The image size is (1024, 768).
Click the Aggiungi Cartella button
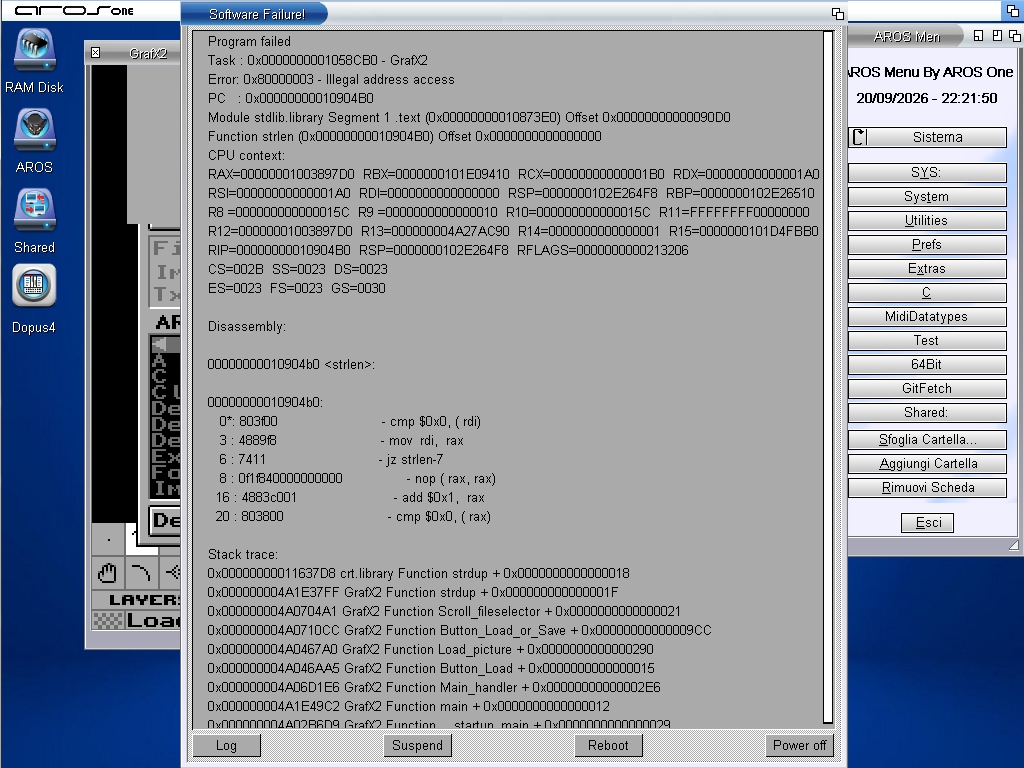click(x=927, y=464)
